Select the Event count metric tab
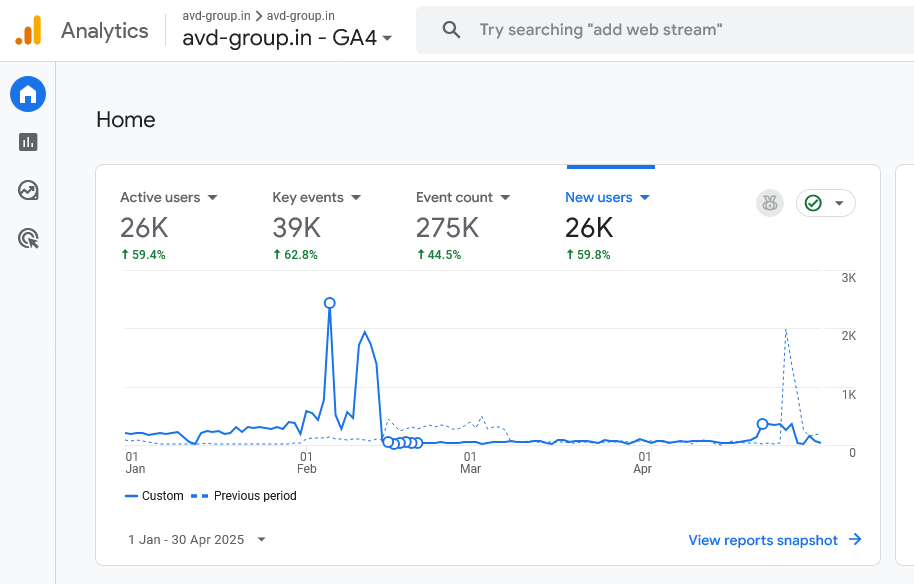Screen dimensions: 914x584 pyautogui.click(x=455, y=198)
